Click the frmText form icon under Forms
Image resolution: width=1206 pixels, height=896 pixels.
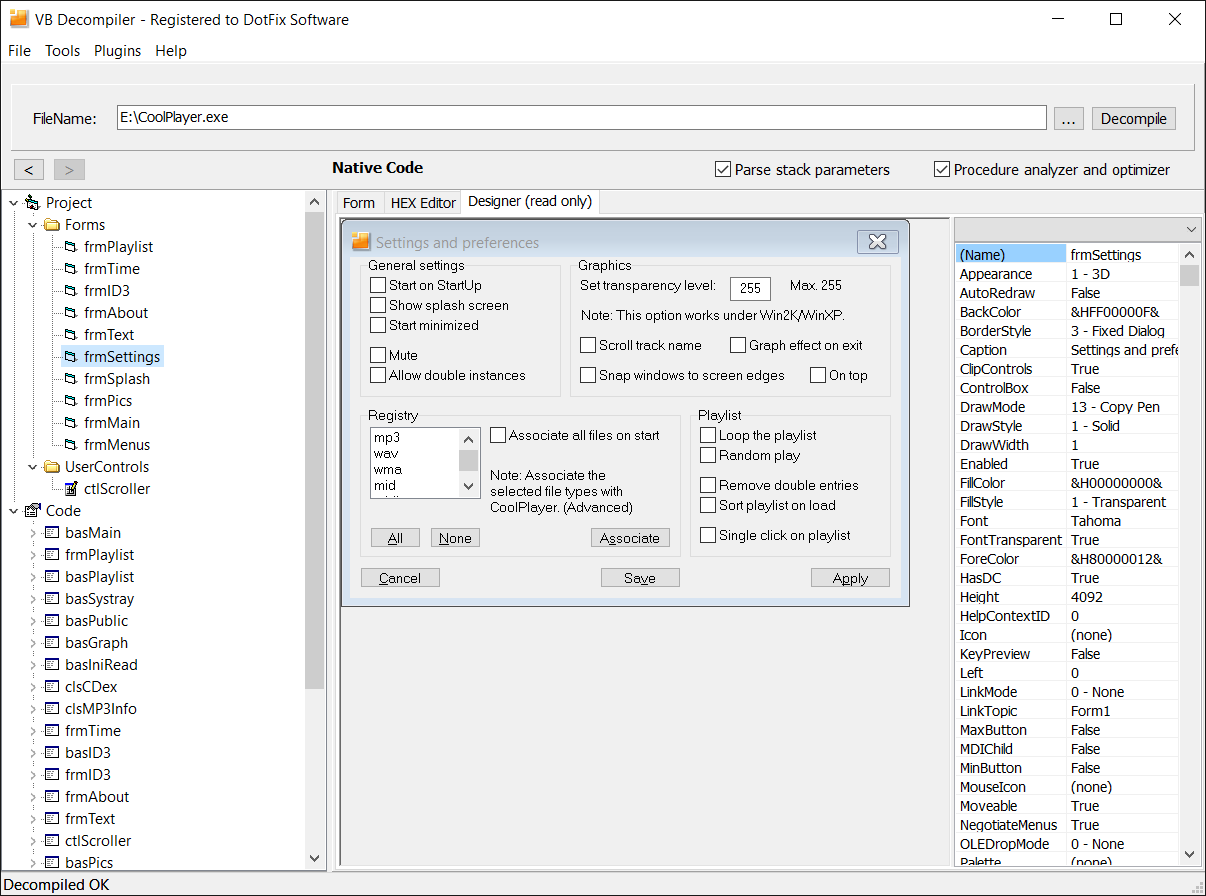[71, 335]
